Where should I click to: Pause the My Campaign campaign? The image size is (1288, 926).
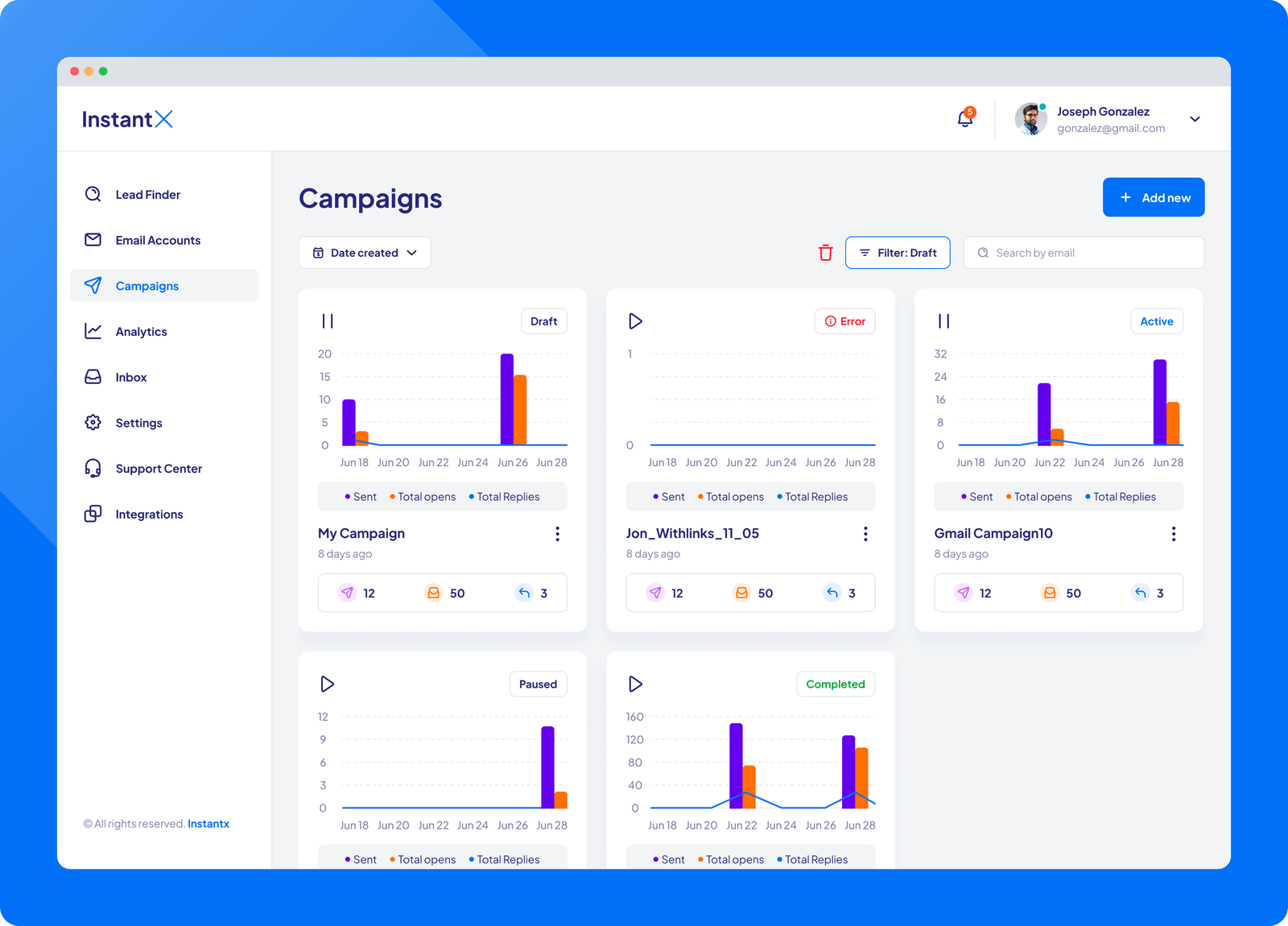327,320
